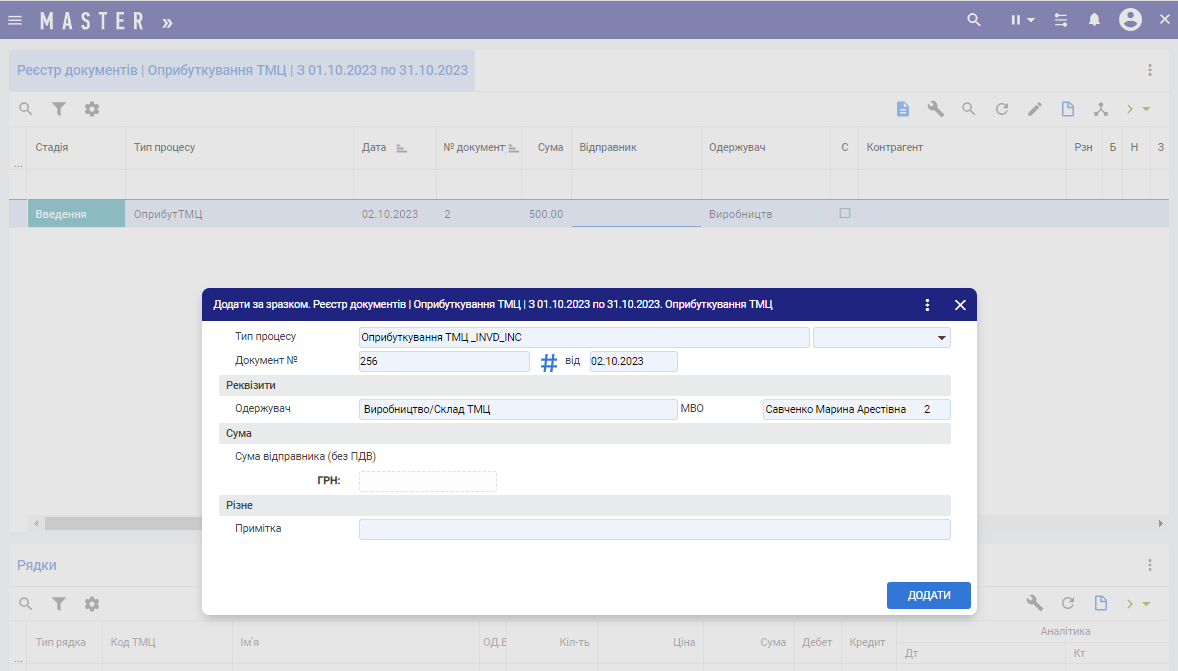Viewport: 1178px width, 671px height.
Task: Click the ДОДАТИ button
Action: click(x=928, y=595)
